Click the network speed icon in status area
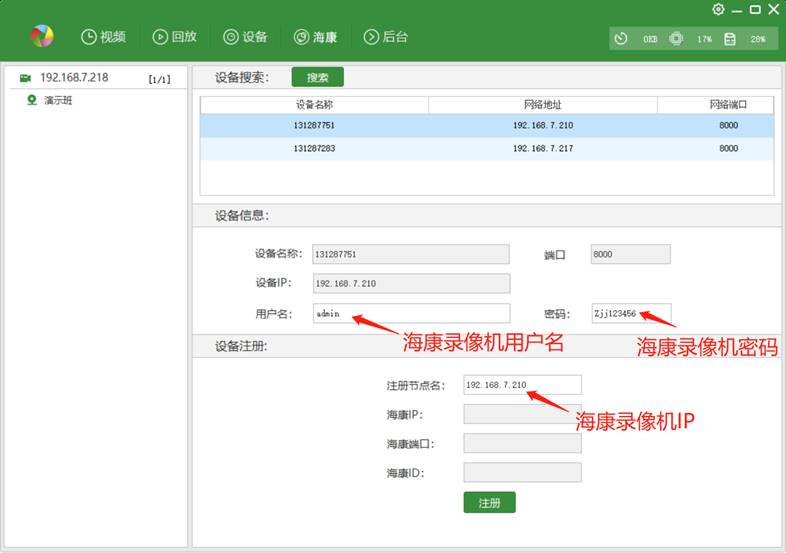Image resolution: width=786 pixels, height=553 pixels. (x=621, y=39)
